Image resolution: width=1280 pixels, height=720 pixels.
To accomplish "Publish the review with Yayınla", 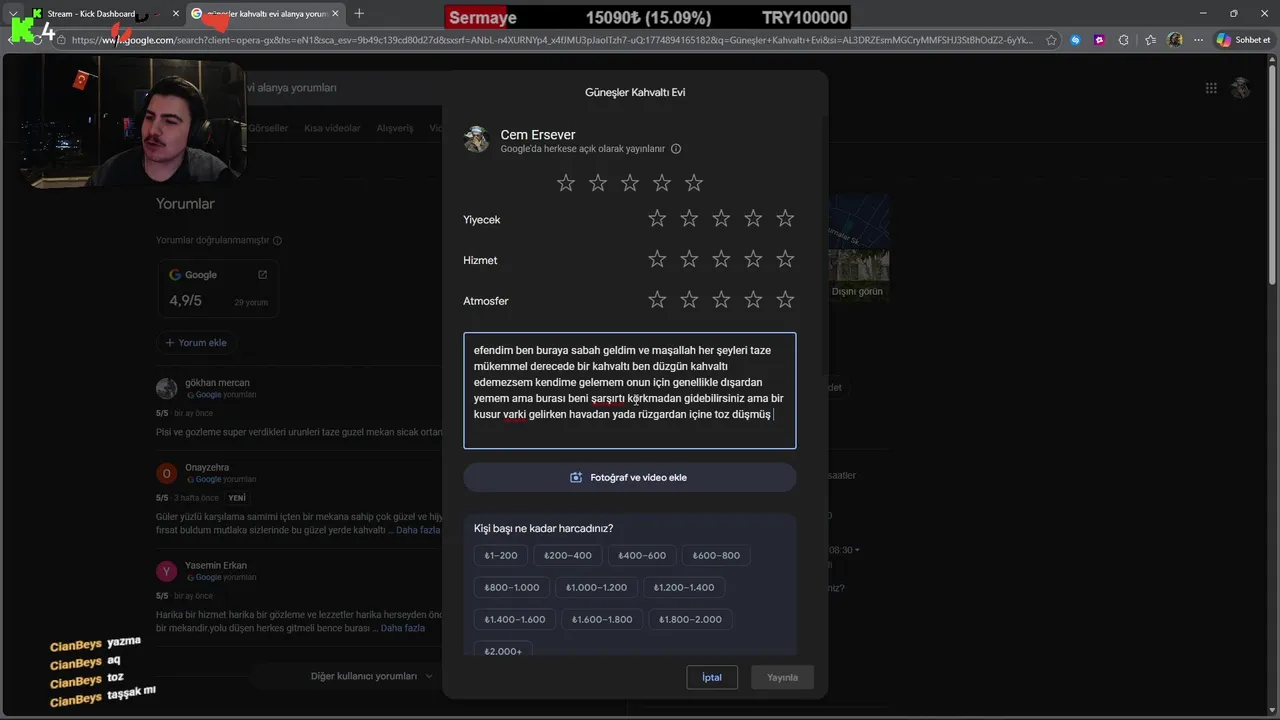I will [x=782, y=677].
